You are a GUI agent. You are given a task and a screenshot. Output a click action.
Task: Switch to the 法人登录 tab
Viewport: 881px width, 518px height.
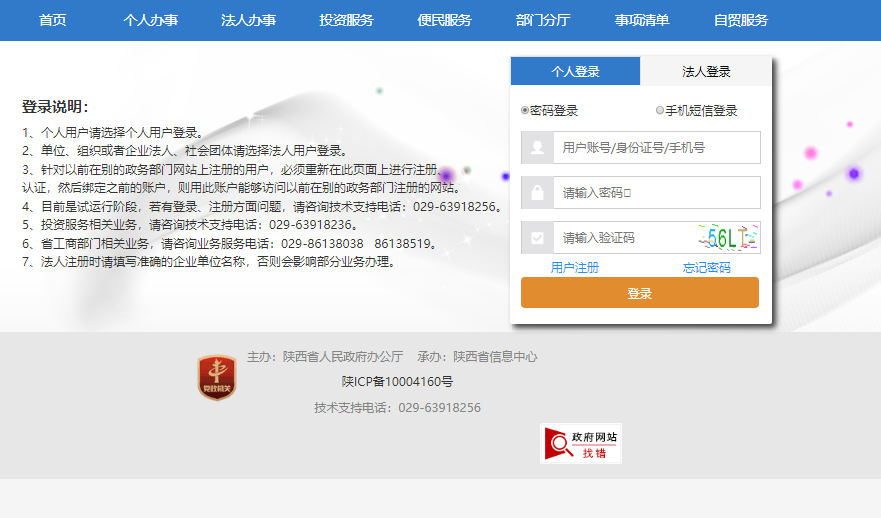[706, 72]
